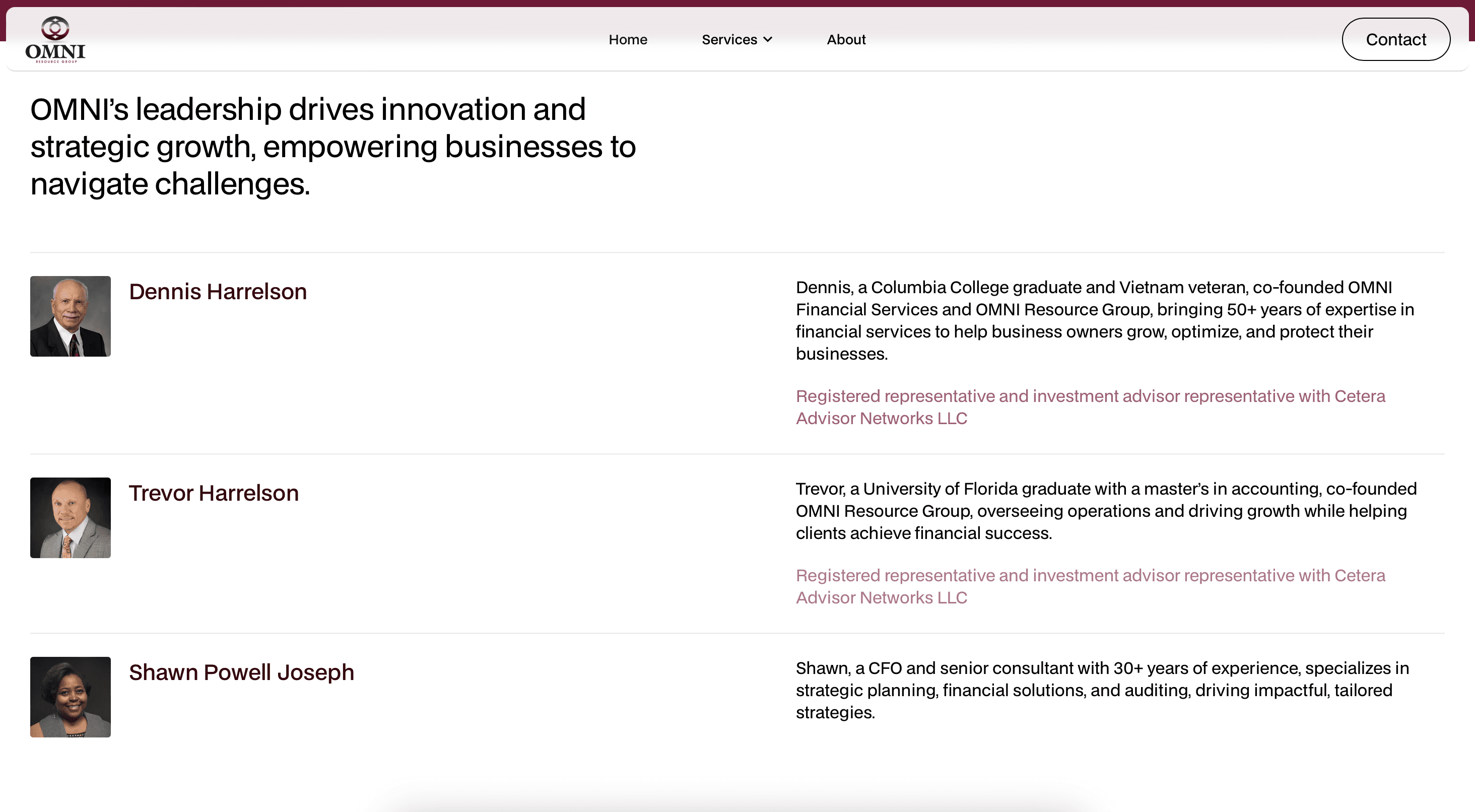
Task: Click the OMNI wordmark in the header
Action: 55,52
